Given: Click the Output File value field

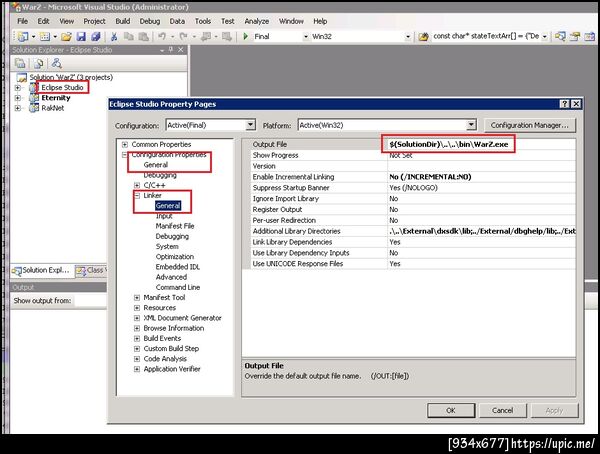Looking at the screenshot, I should (481, 144).
